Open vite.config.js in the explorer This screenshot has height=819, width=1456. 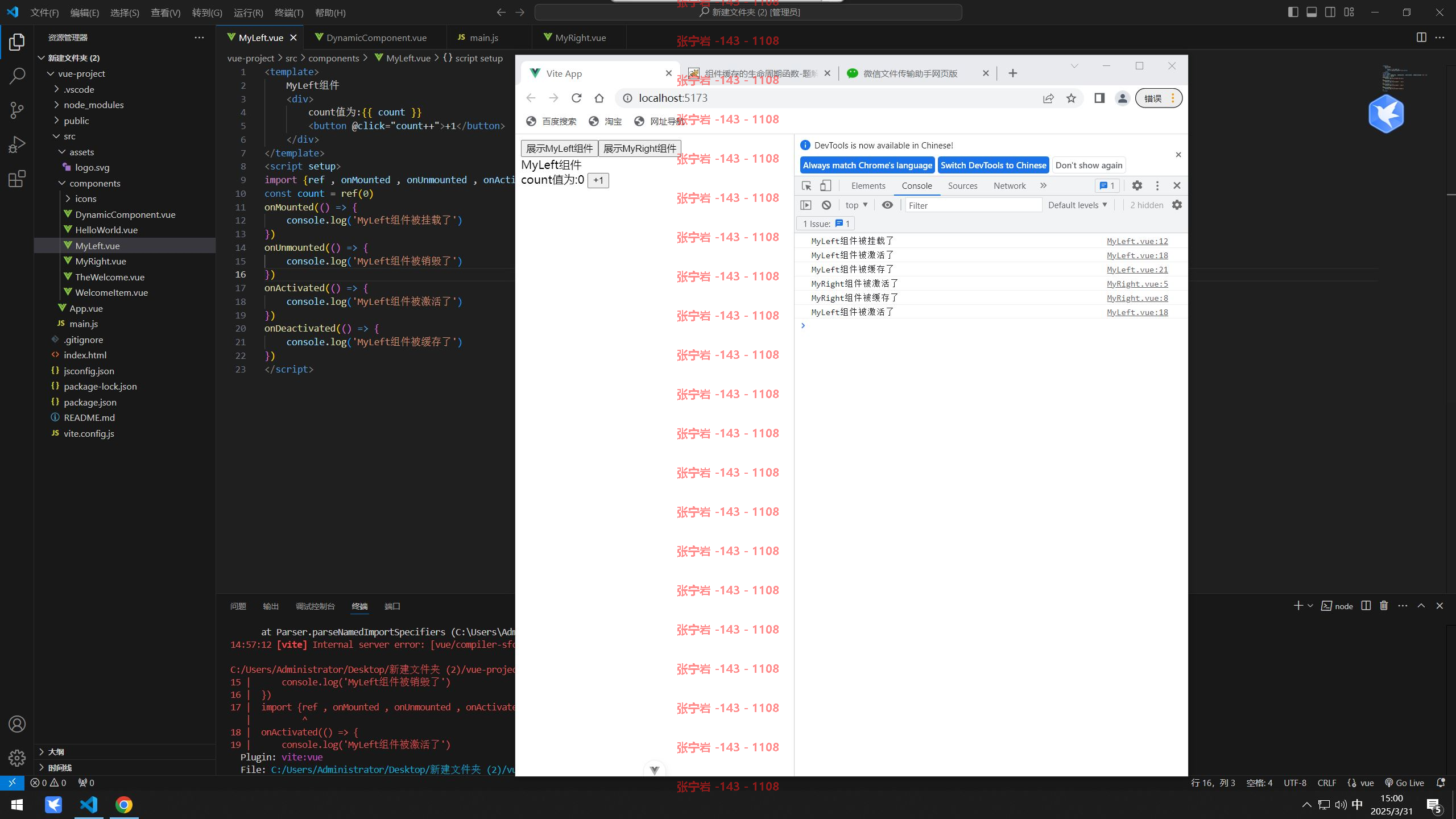[89, 433]
